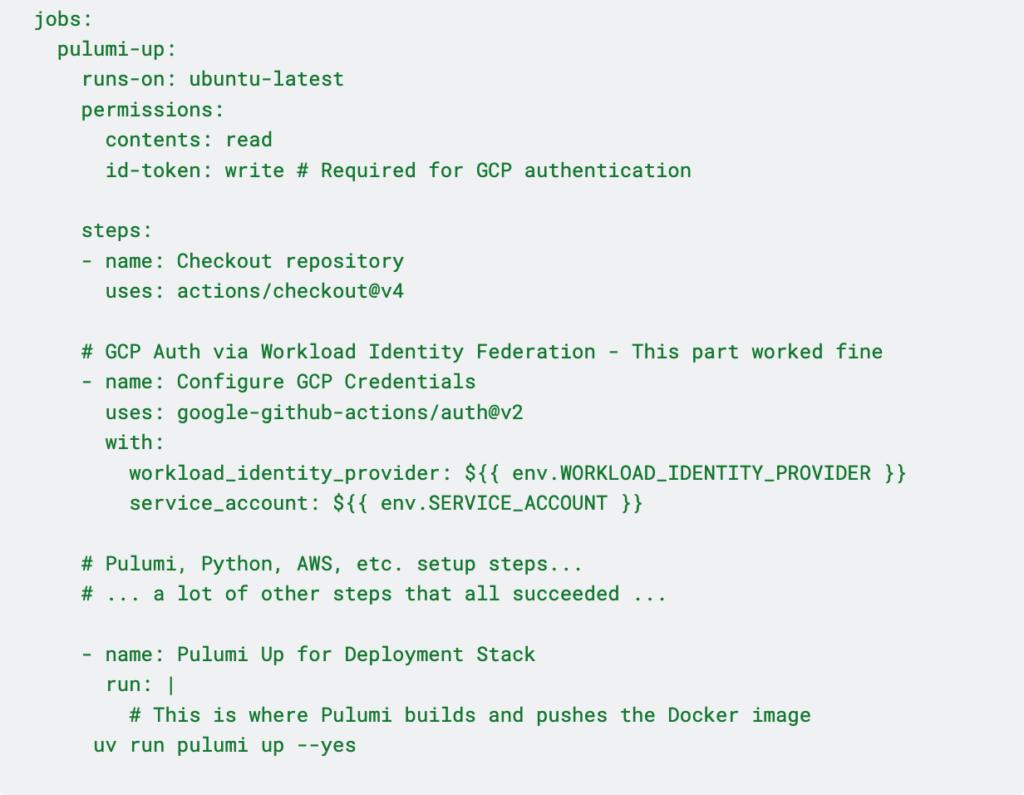Click the 'actions/checkout@v4' text
The image size is (1024, 795).
[x=290, y=291]
